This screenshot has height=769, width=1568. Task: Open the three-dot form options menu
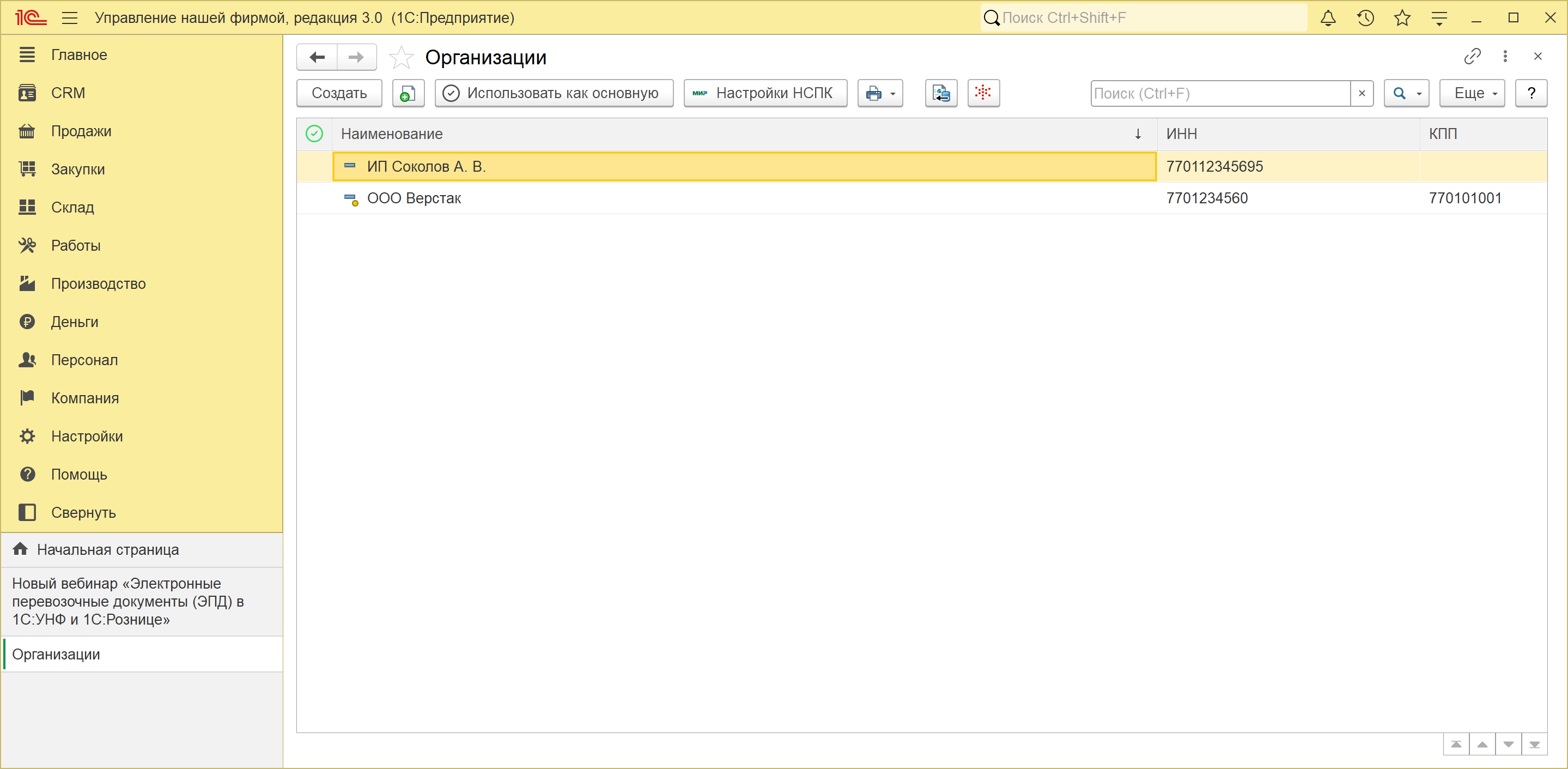click(x=1505, y=57)
